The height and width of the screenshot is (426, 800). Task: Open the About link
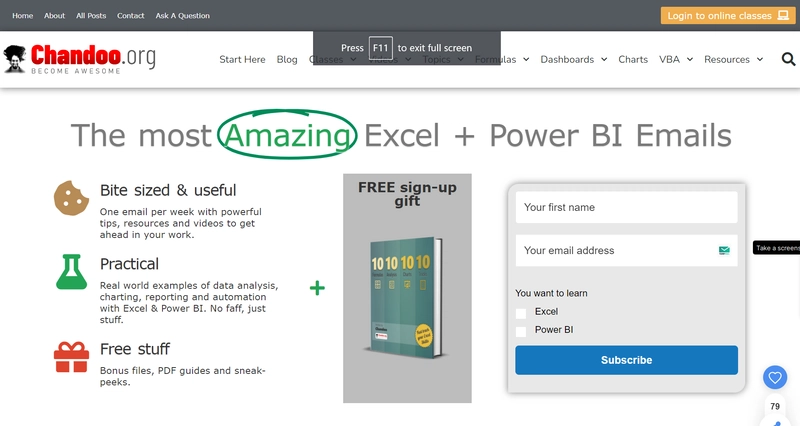(x=54, y=15)
